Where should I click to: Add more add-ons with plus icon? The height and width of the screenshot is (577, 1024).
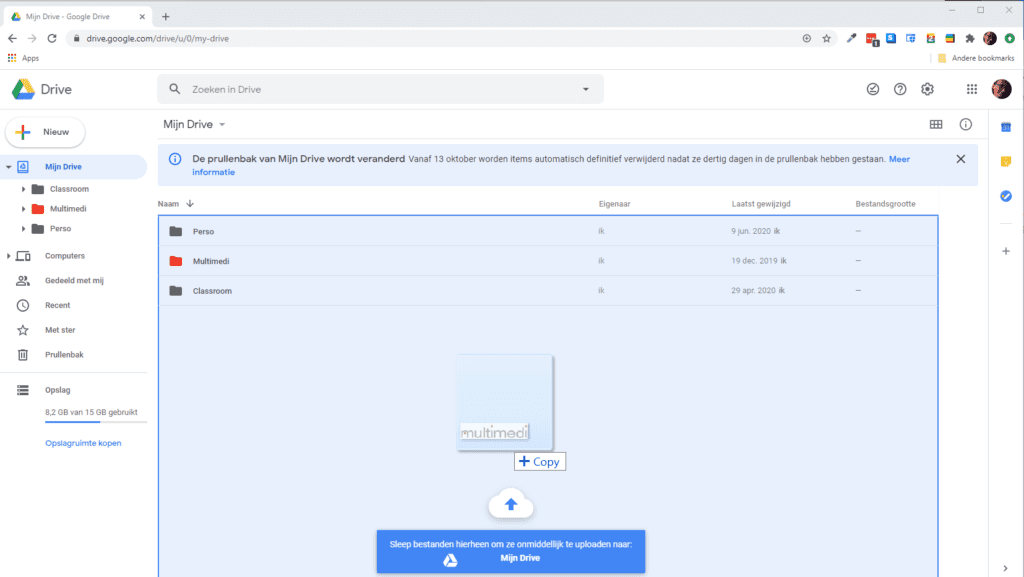pos(1006,251)
